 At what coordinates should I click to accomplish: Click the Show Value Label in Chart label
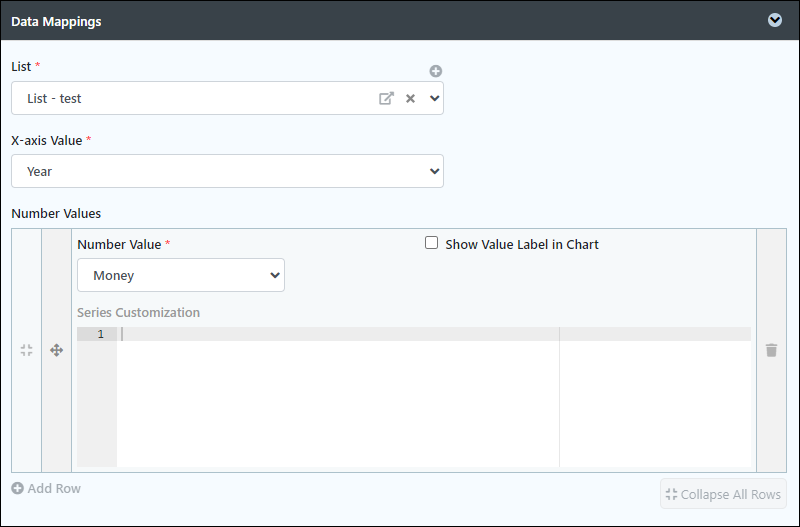pos(522,244)
